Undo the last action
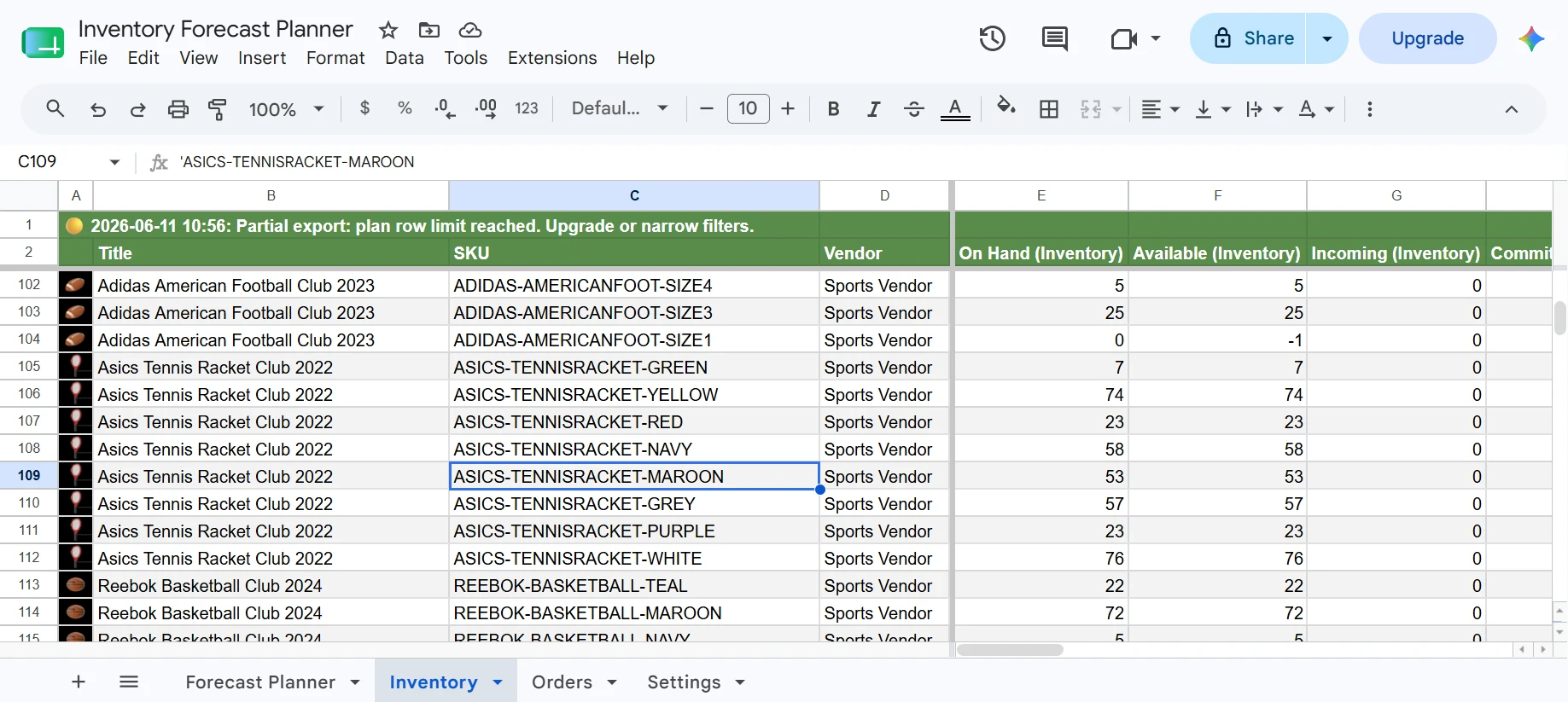This screenshot has width=1568, height=702. click(98, 109)
